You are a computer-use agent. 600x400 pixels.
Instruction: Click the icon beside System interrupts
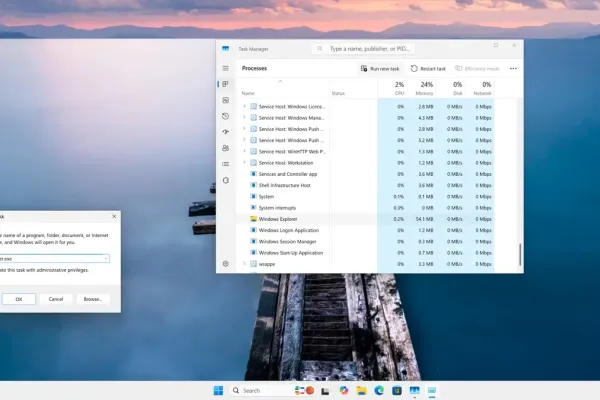point(253,208)
